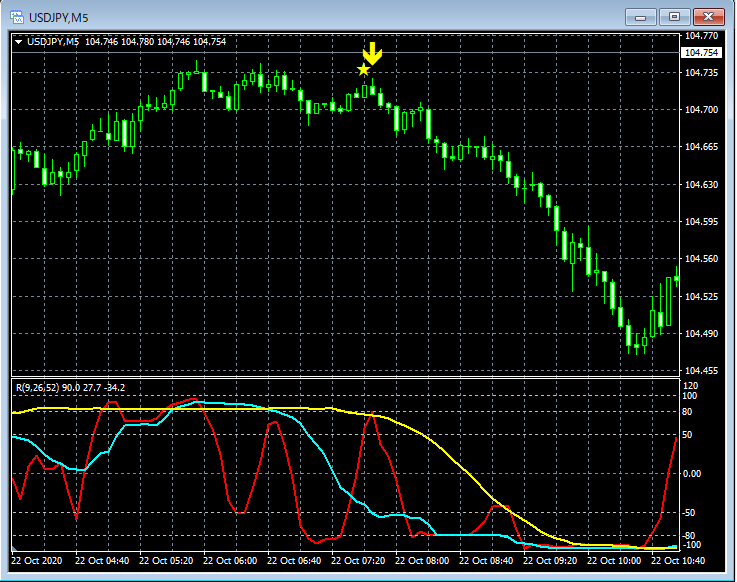Click the USDJPY,M5 title bar text
Viewport: 737px width, 582px height.
point(59,18)
